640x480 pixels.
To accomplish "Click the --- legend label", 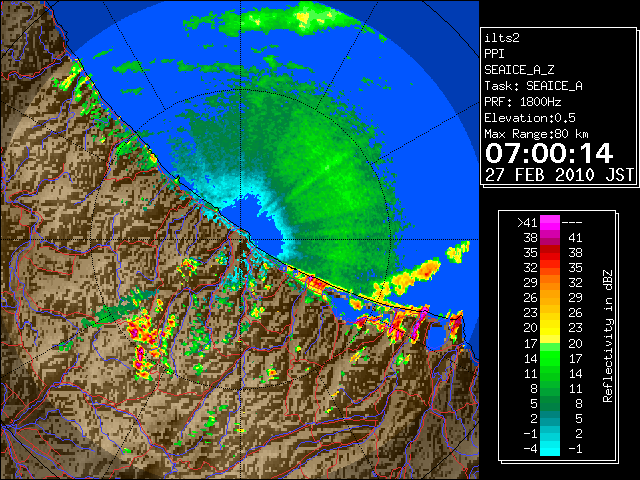I will tap(572, 223).
